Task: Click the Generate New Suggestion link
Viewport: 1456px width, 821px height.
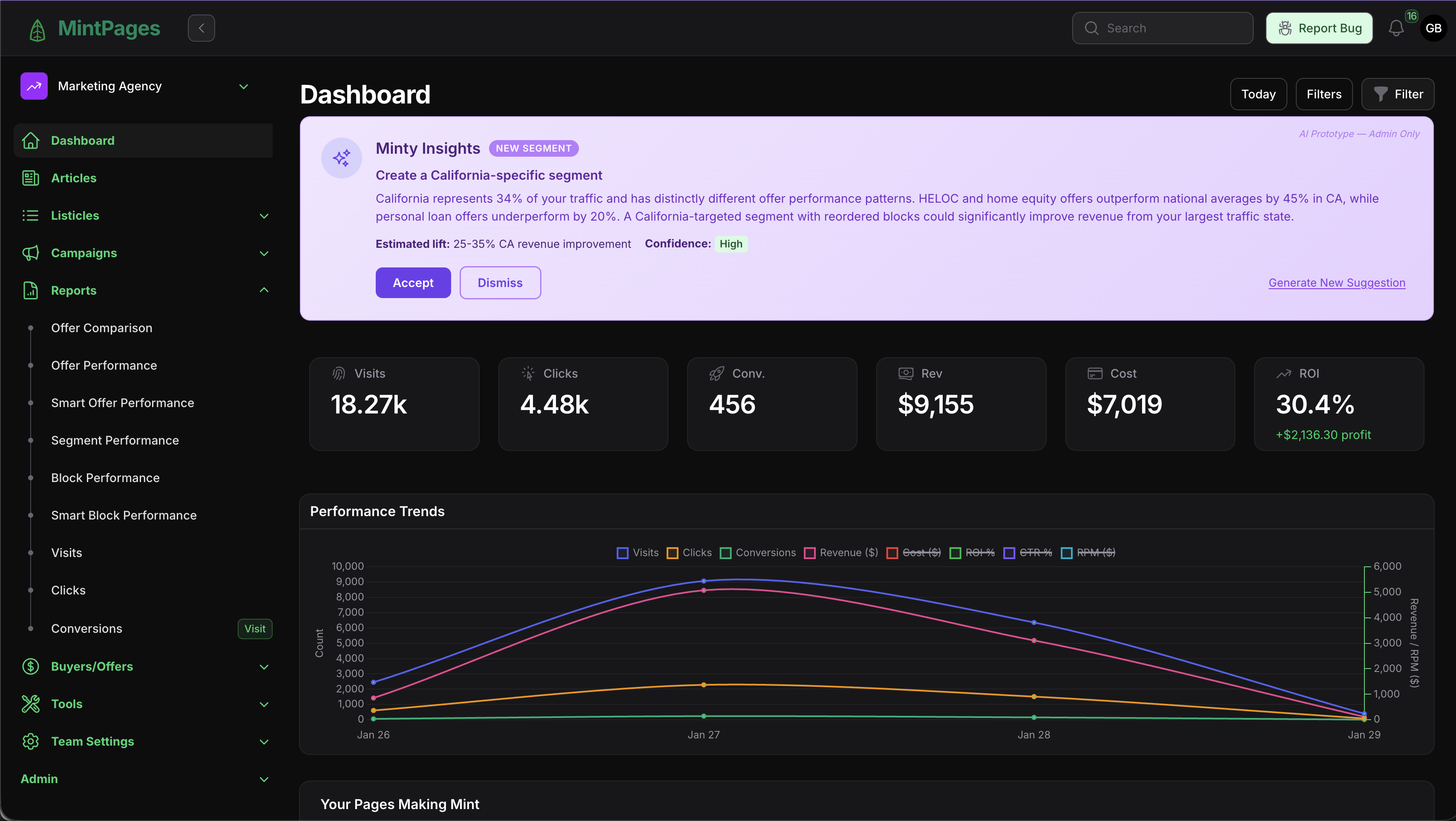Action: click(1336, 282)
